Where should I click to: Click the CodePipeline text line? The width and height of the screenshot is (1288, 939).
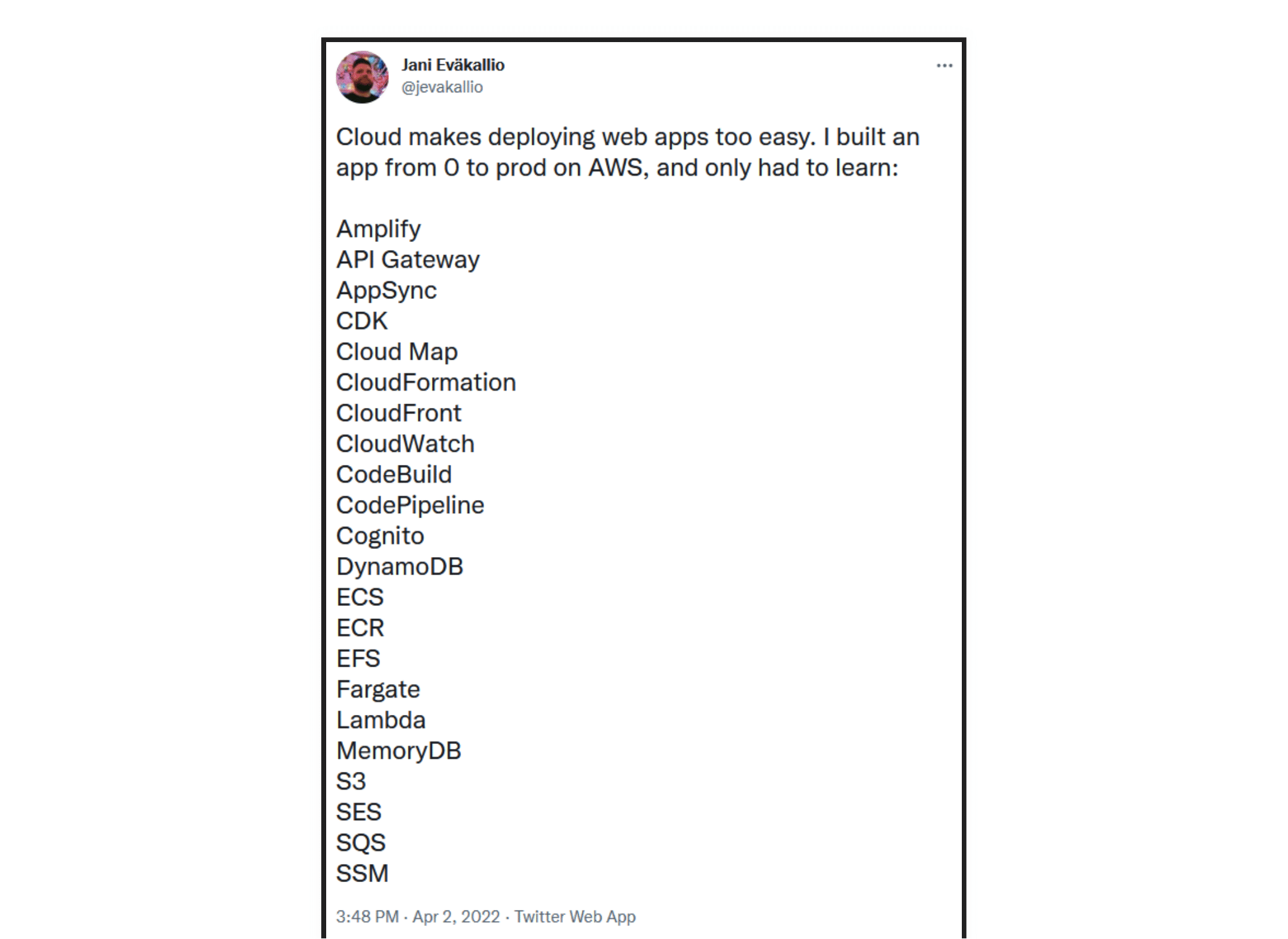point(410,506)
